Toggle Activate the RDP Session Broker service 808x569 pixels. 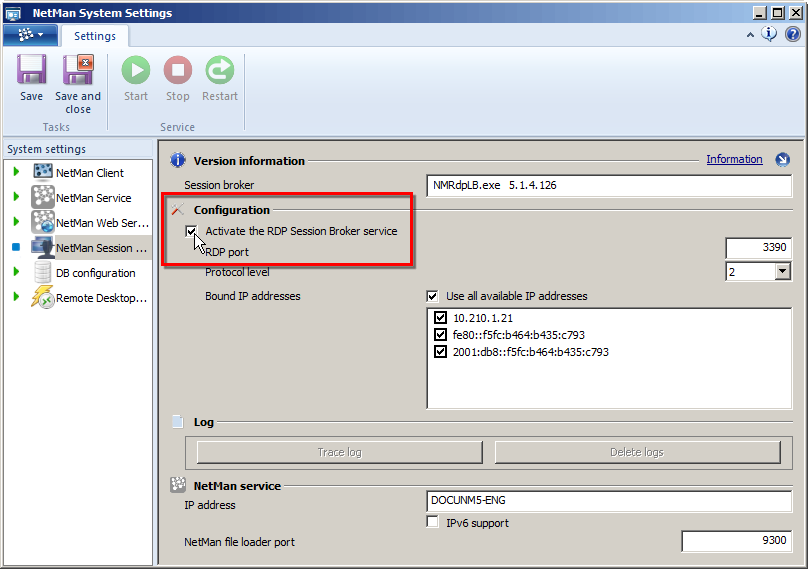(192, 231)
